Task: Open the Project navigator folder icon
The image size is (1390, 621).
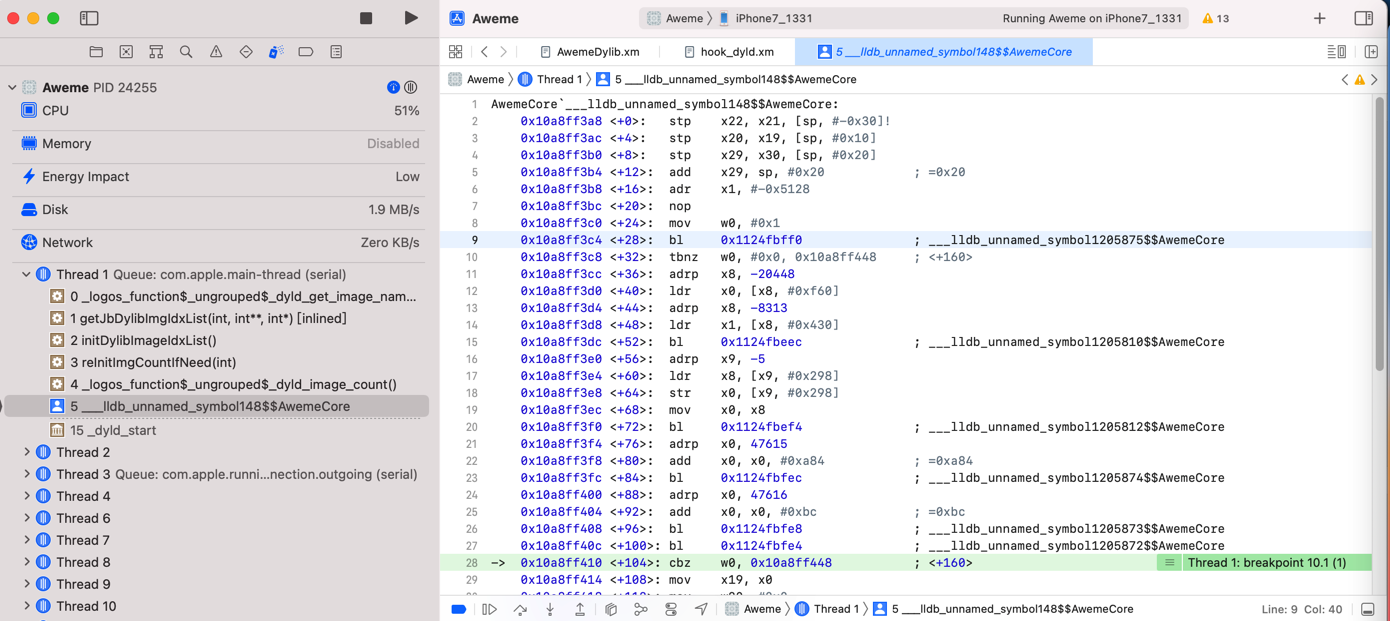Action: [x=96, y=52]
